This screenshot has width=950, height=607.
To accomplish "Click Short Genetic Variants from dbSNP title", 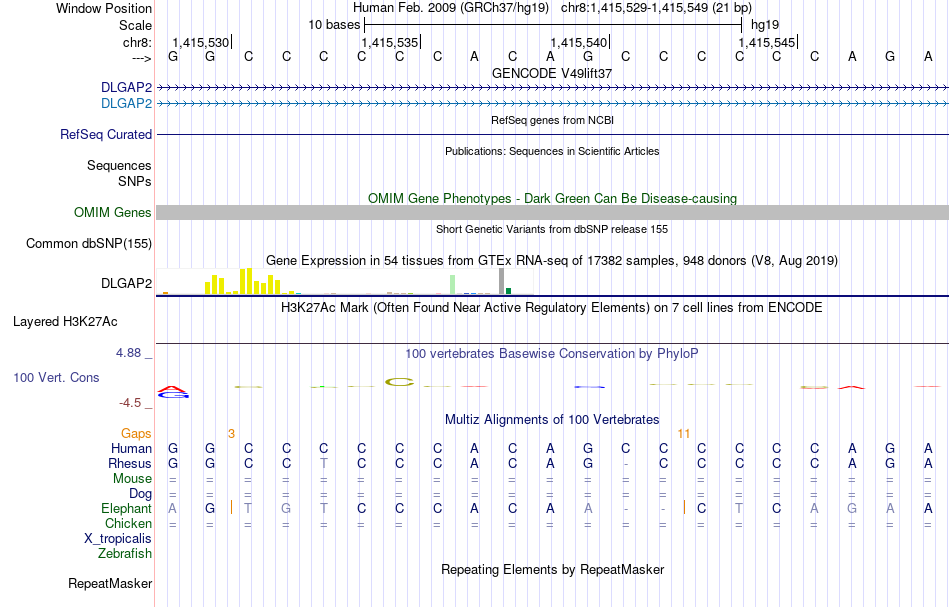I will (552, 229).
